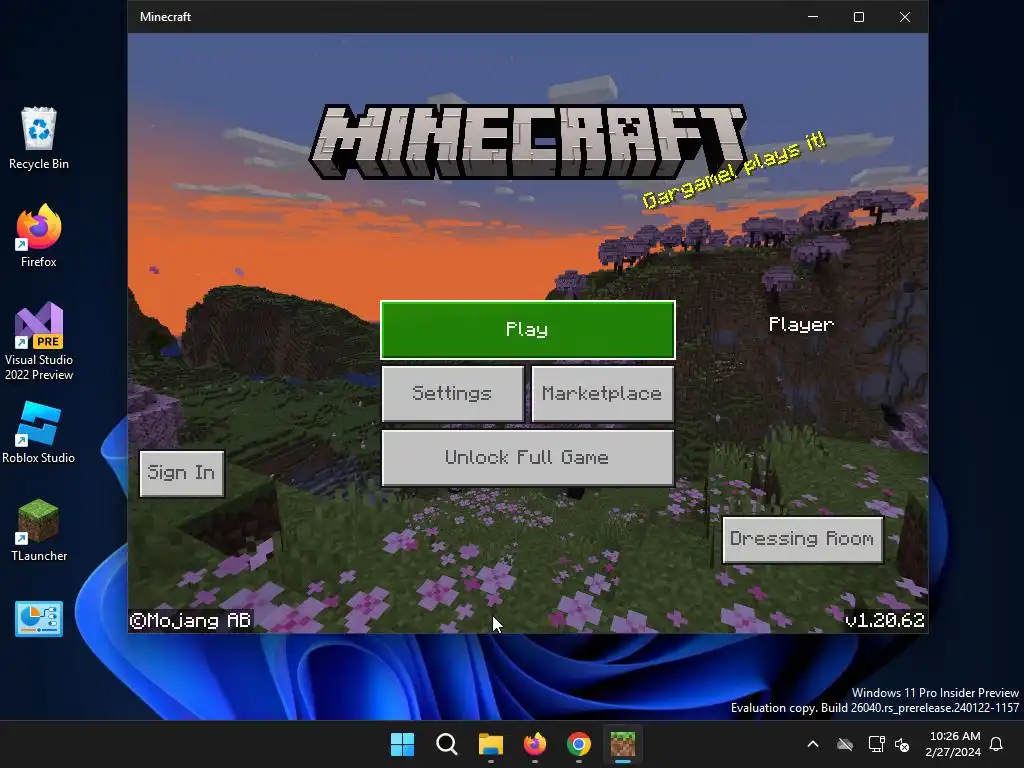1024x768 pixels.
Task: Open taskbar Search
Action: tap(447, 744)
